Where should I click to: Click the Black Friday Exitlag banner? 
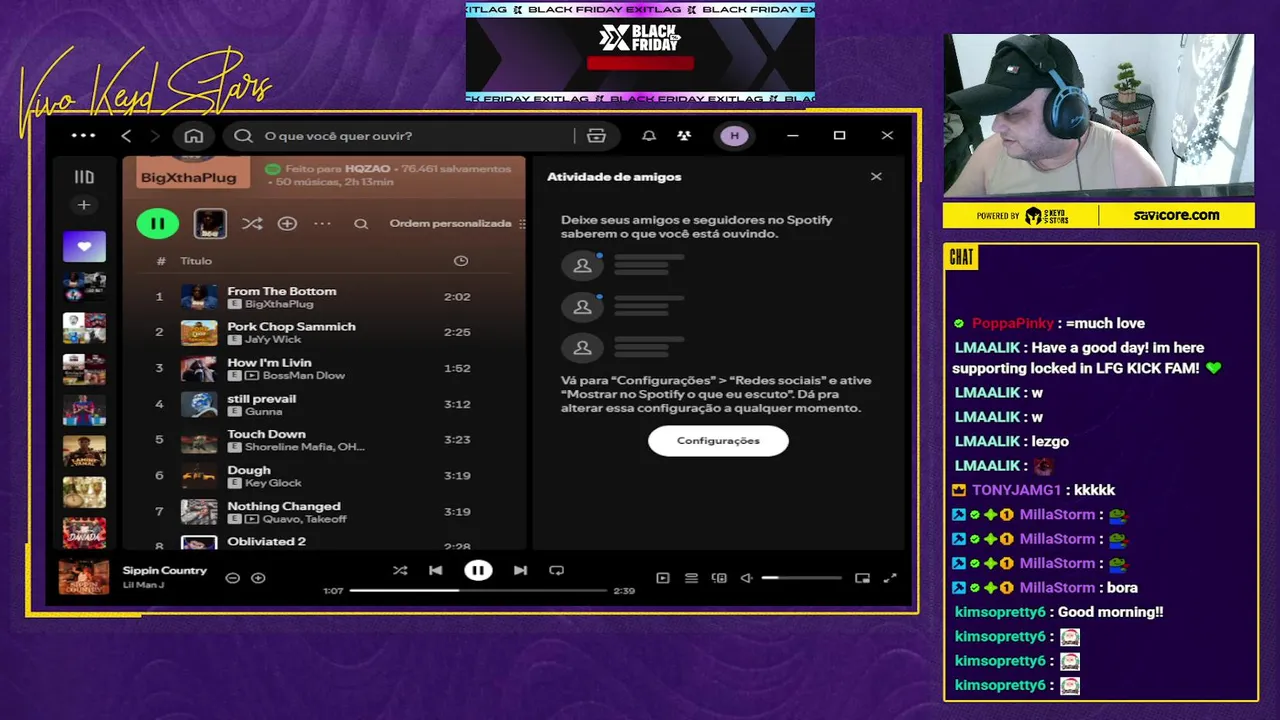tap(640, 52)
